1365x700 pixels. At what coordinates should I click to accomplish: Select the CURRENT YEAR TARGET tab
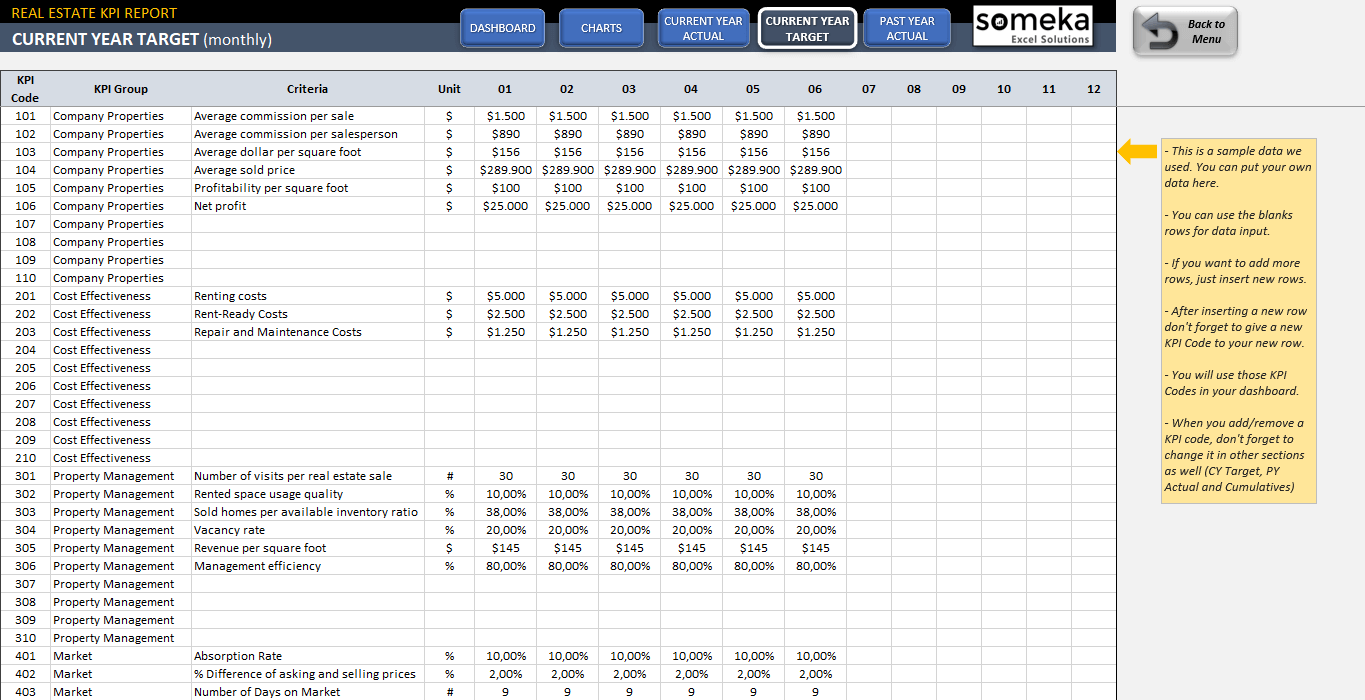(807, 28)
